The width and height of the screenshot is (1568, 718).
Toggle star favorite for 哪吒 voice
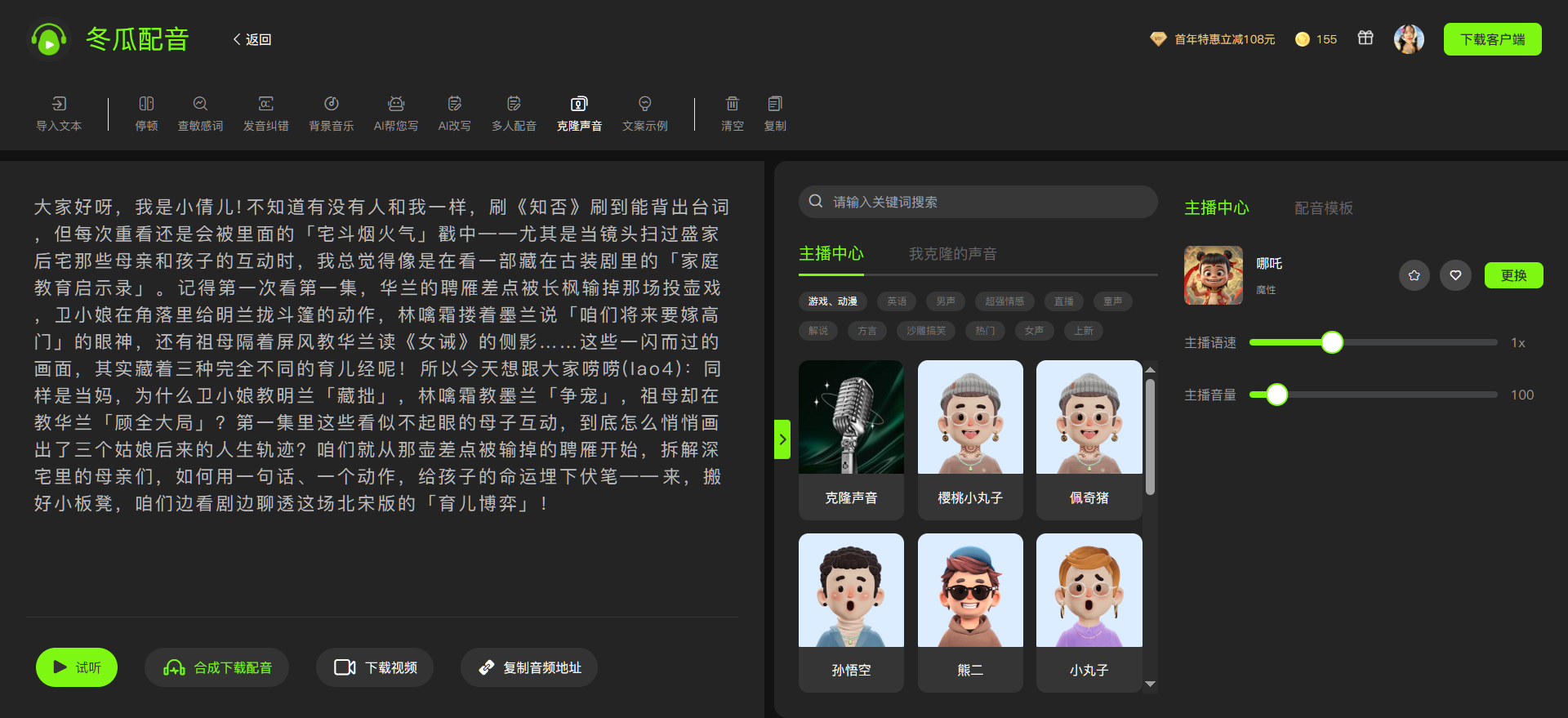(1414, 275)
